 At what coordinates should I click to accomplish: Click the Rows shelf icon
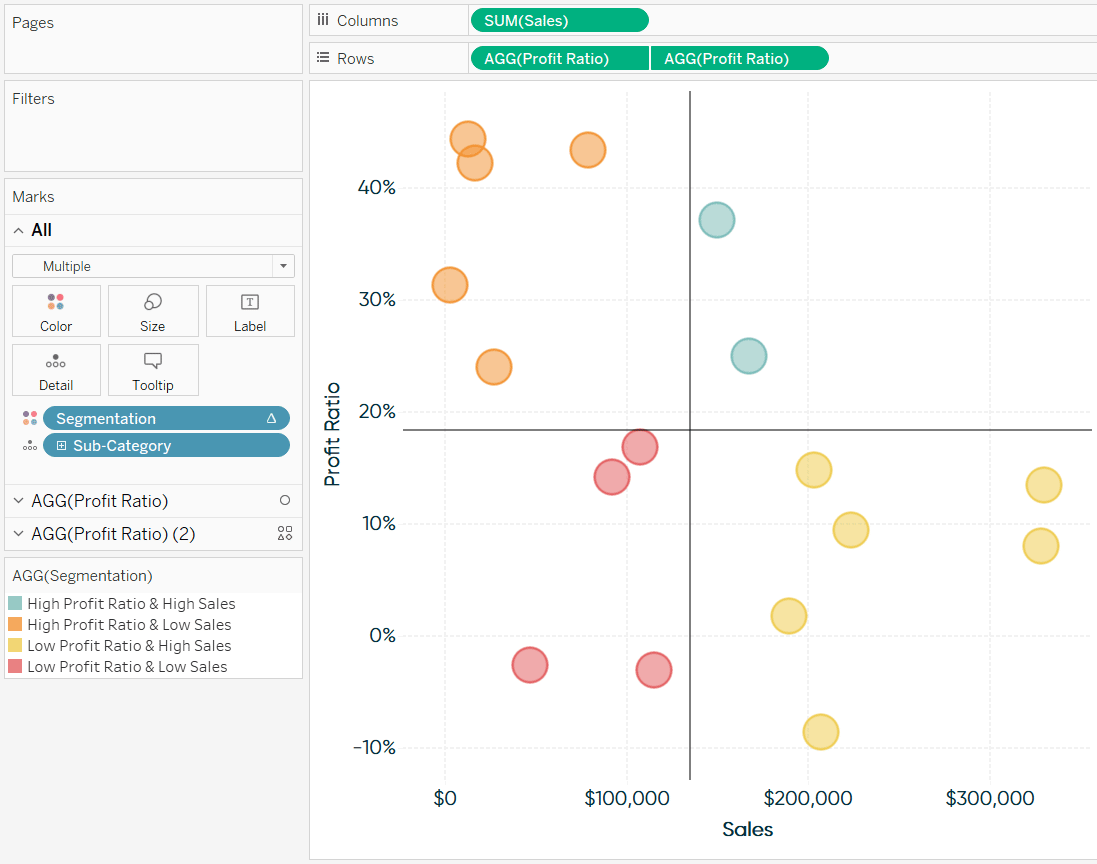pyautogui.click(x=323, y=58)
